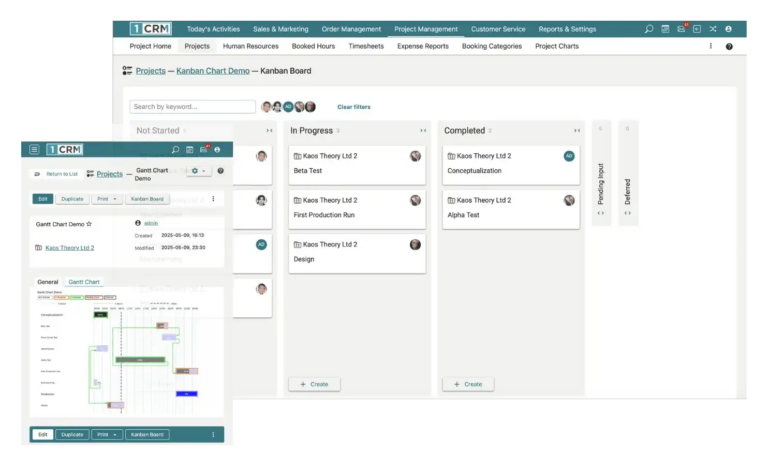Open Human Resources tab

tap(250, 46)
